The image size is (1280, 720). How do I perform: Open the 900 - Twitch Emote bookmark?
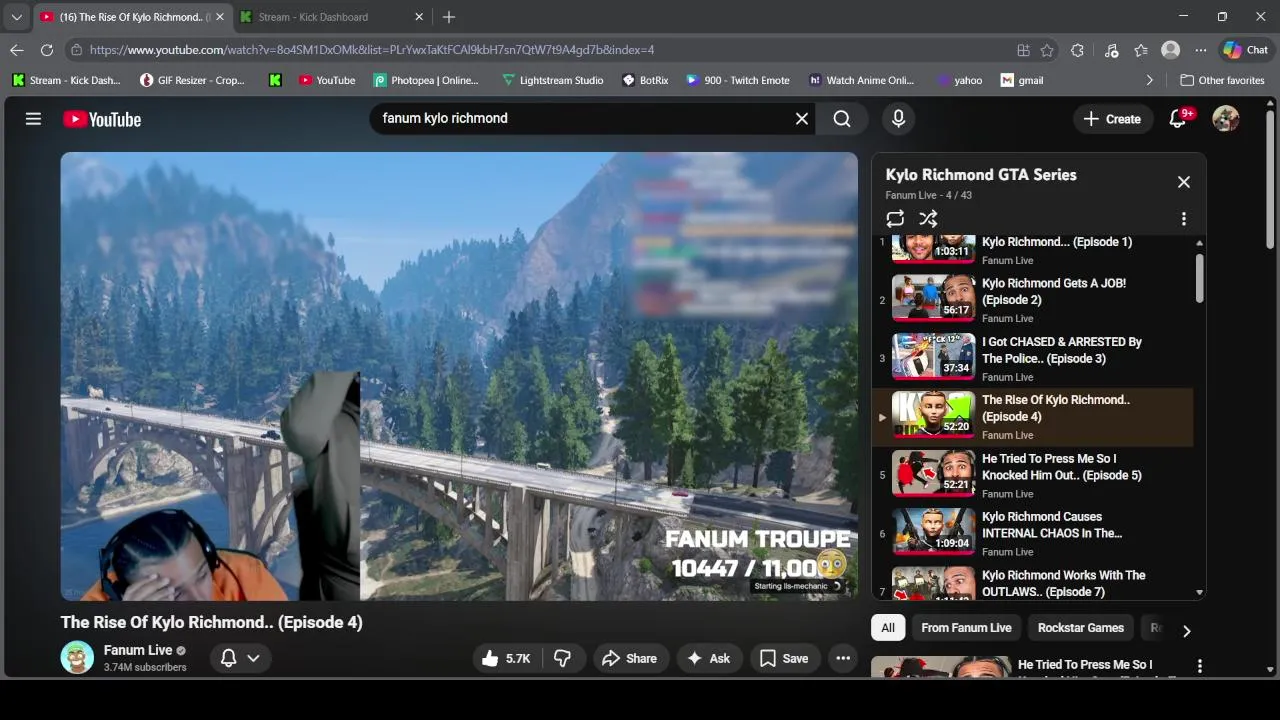(x=737, y=80)
